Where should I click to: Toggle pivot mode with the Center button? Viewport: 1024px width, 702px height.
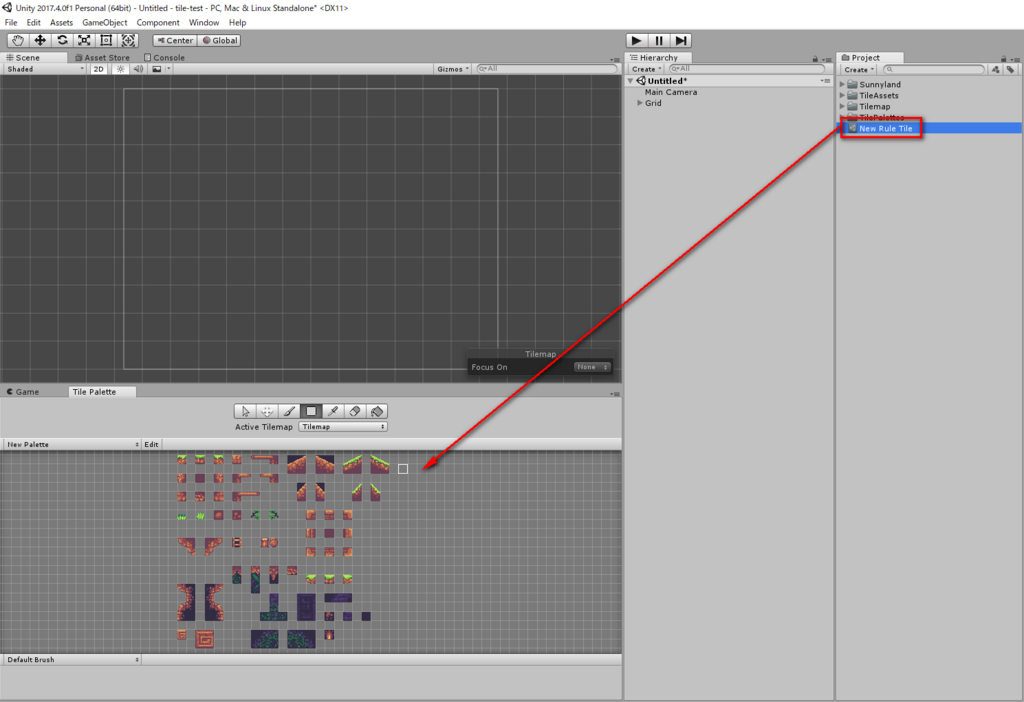[x=174, y=40]
